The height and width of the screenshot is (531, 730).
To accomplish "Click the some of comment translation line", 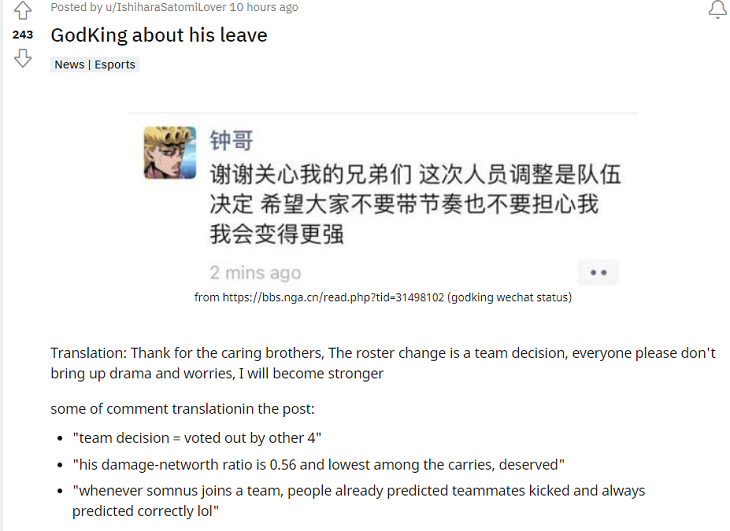I will click(182, 409).
